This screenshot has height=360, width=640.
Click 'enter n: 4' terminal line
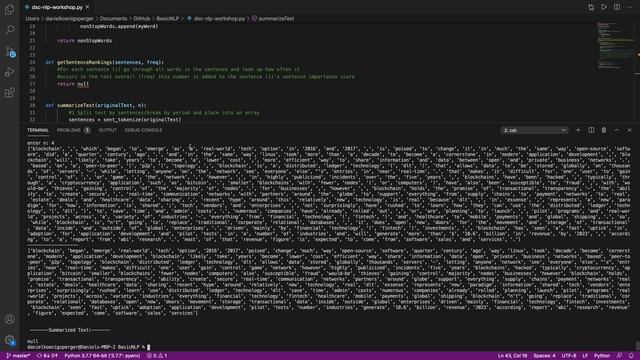40,143
